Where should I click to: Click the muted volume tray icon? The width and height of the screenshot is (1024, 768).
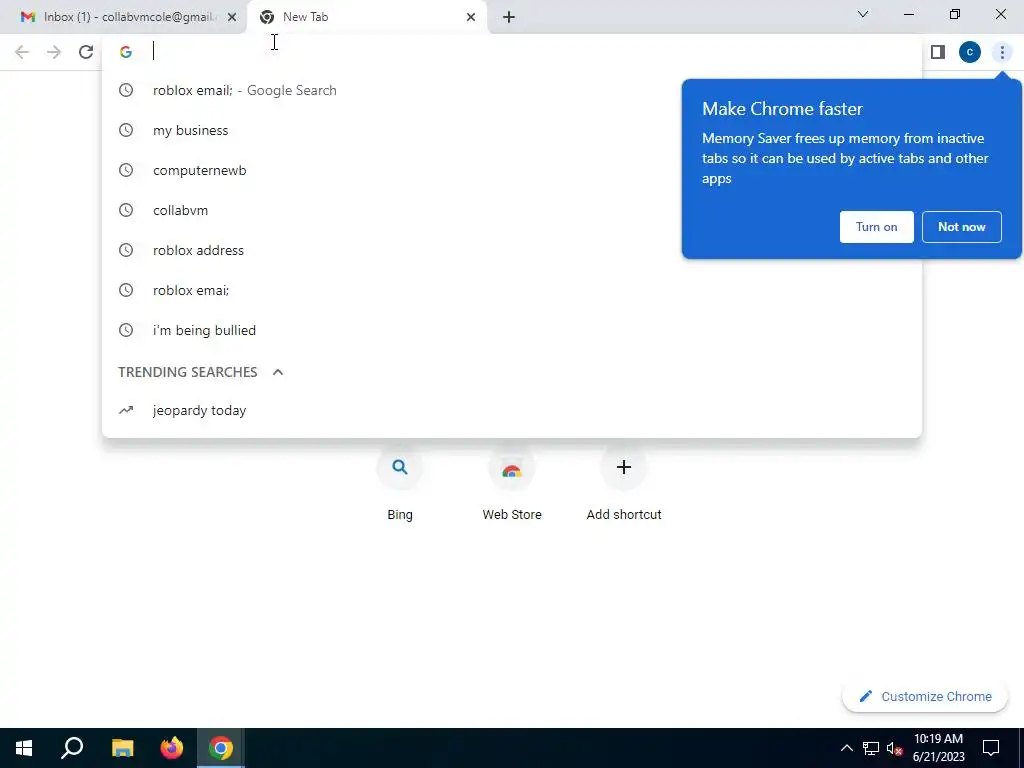coord(894,748)
